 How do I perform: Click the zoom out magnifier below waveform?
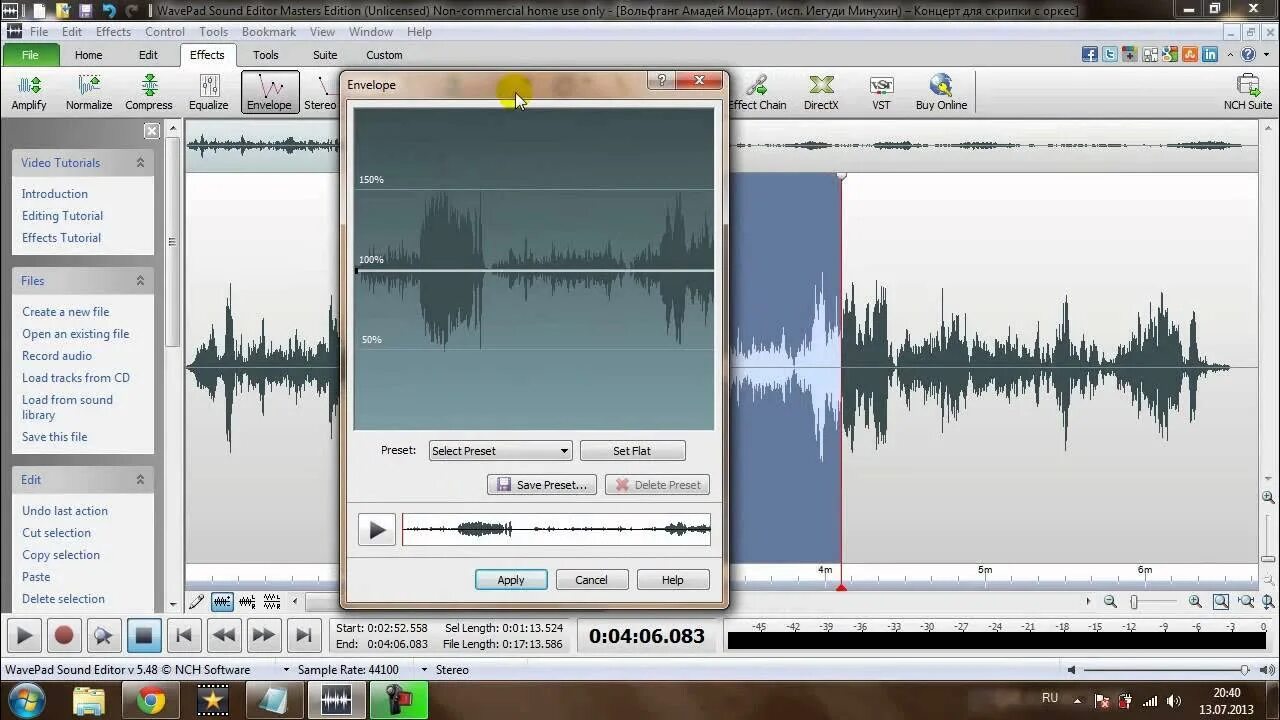pos(1110,602)
